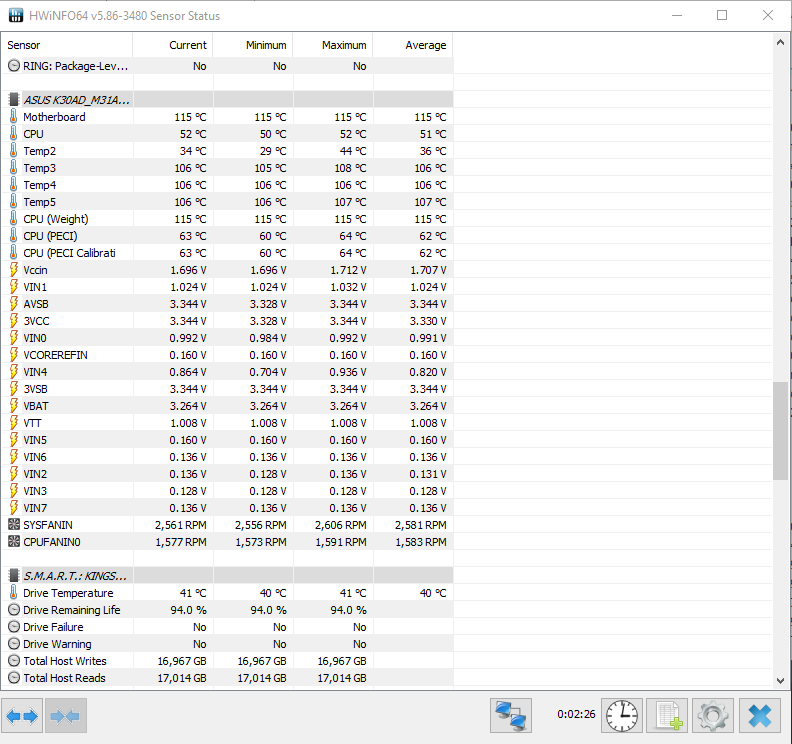Click the scrollbar up arrow
Screen dimensions: 792x744
coord(780,43)
